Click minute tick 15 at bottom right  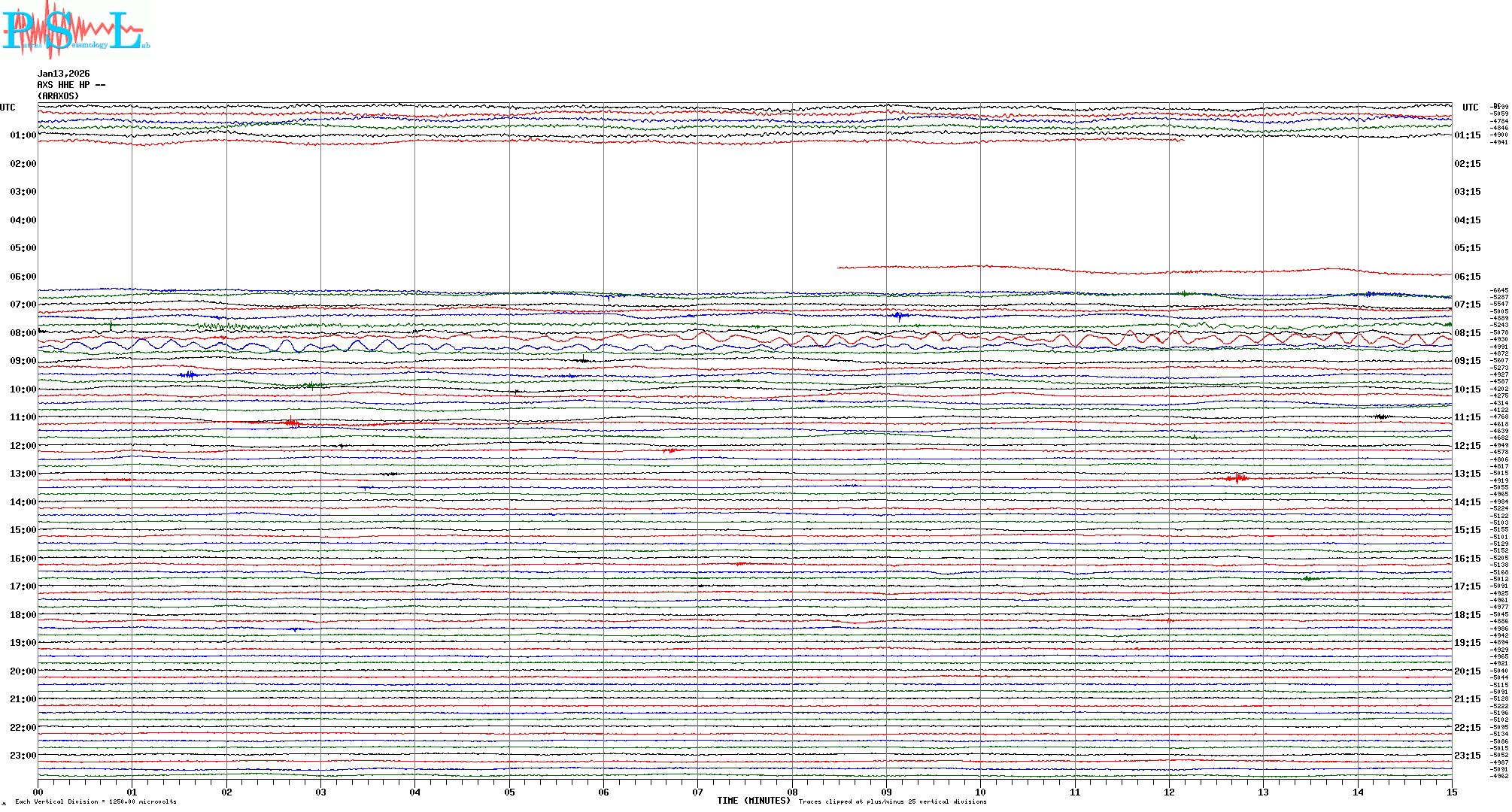click(1451, 792)
